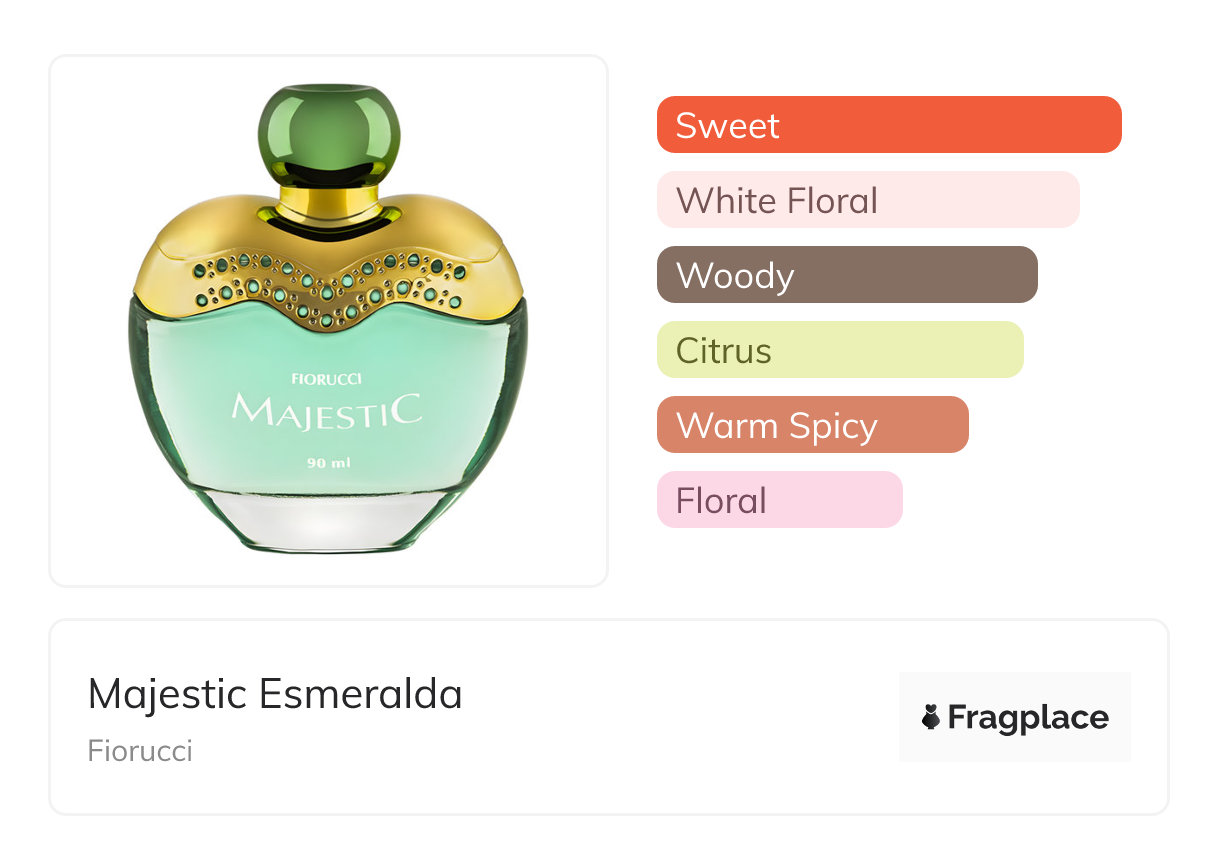Select the Warm Spicy accord bar
1218x864 pixels.
(x=813, y=425)
